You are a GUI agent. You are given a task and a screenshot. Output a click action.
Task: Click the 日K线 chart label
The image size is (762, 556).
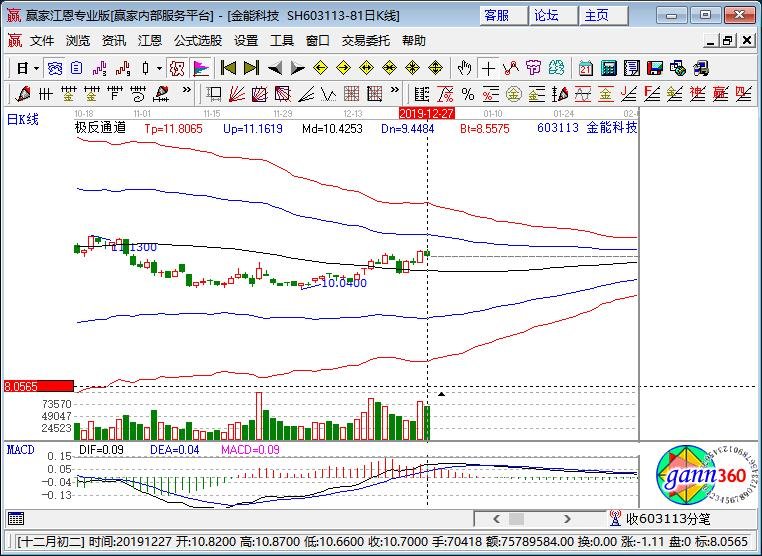pyautogui.click(x=23, y=120)
